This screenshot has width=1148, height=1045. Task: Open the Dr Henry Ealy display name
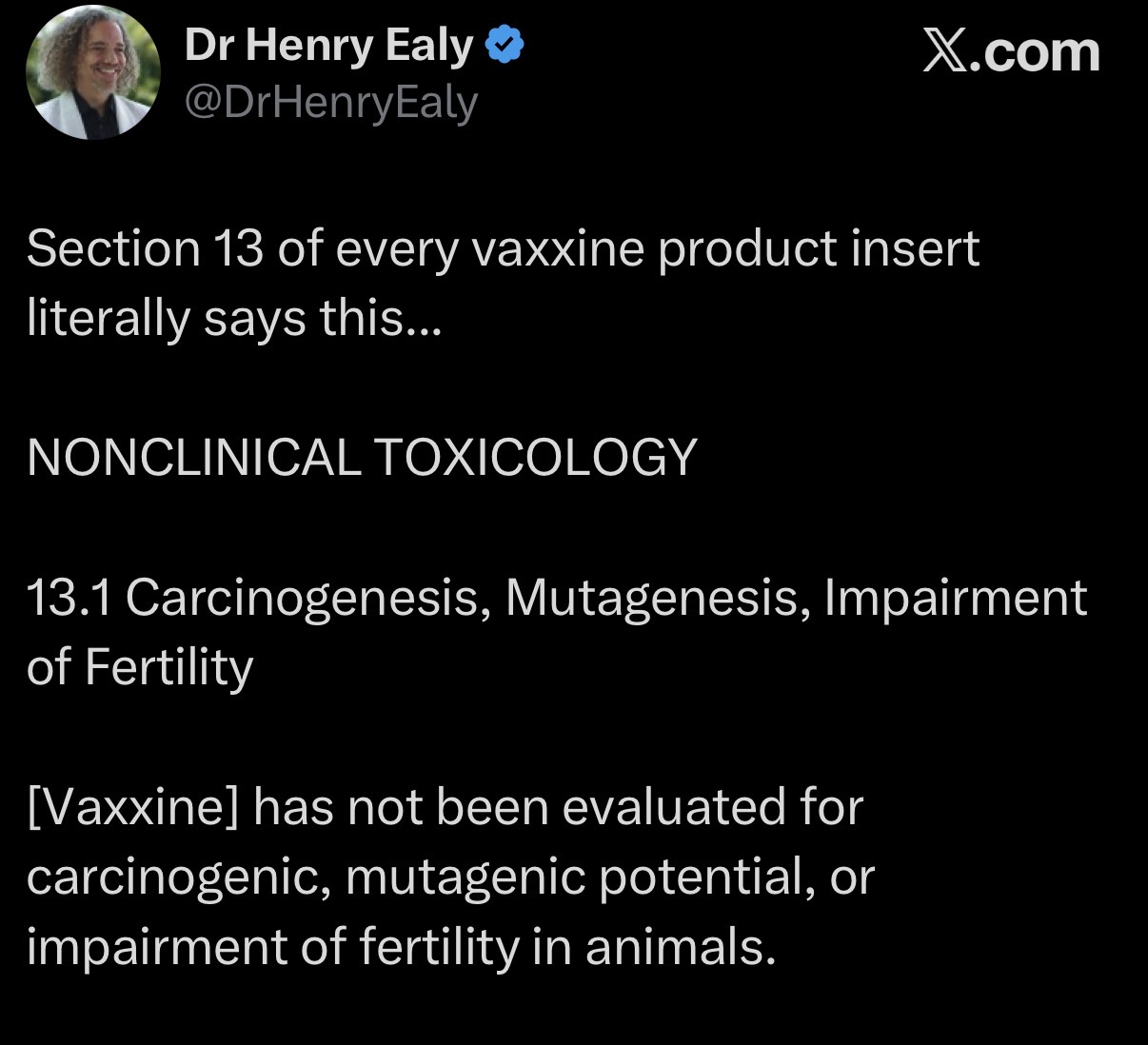pos(327,45)
